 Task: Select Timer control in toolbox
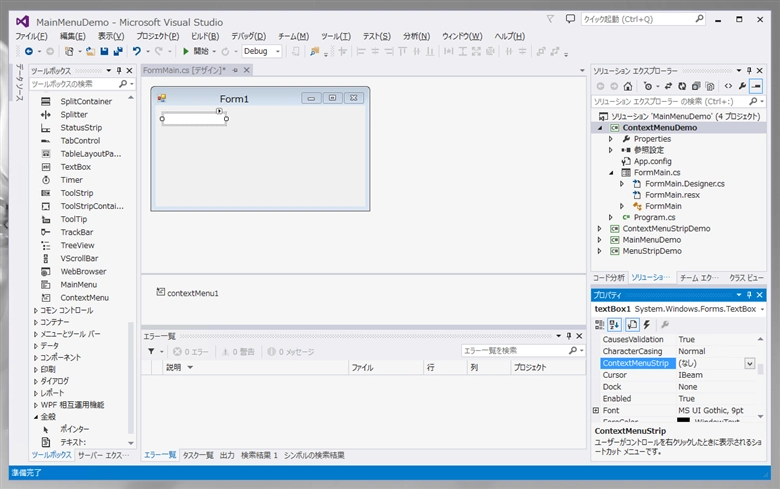pos(72,180)
